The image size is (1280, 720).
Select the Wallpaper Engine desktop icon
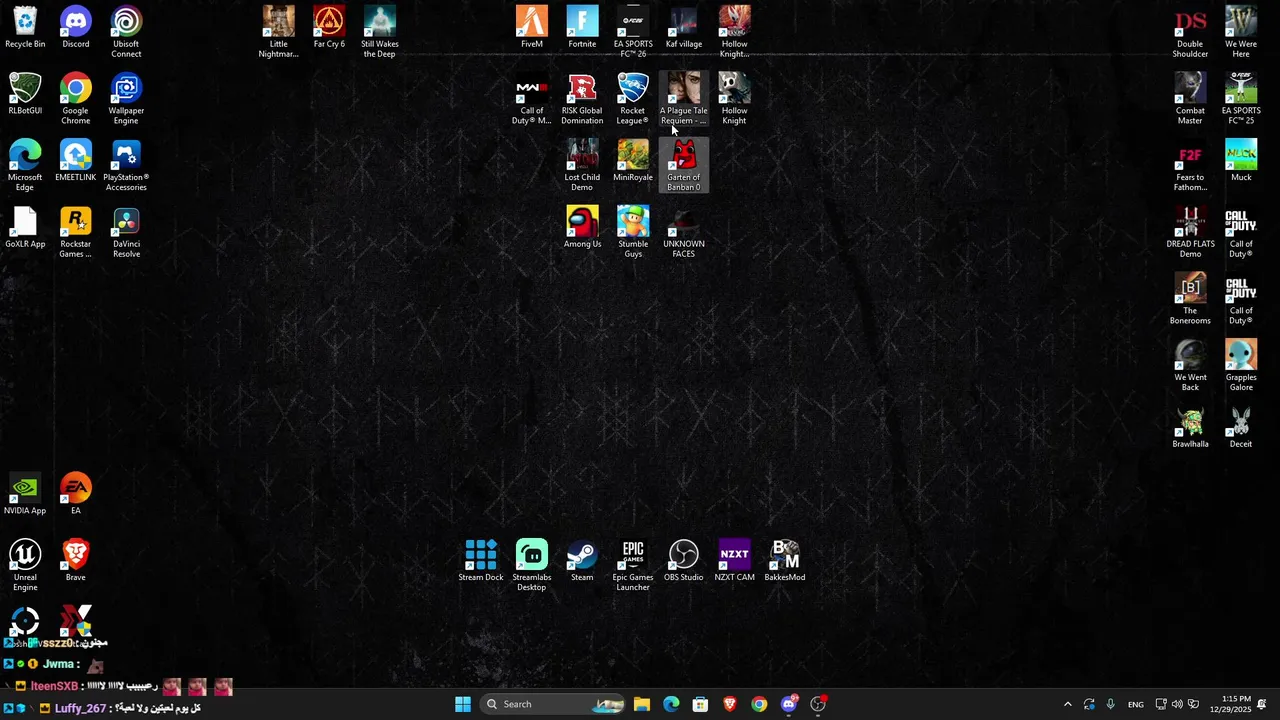click(x=126, y=99)
